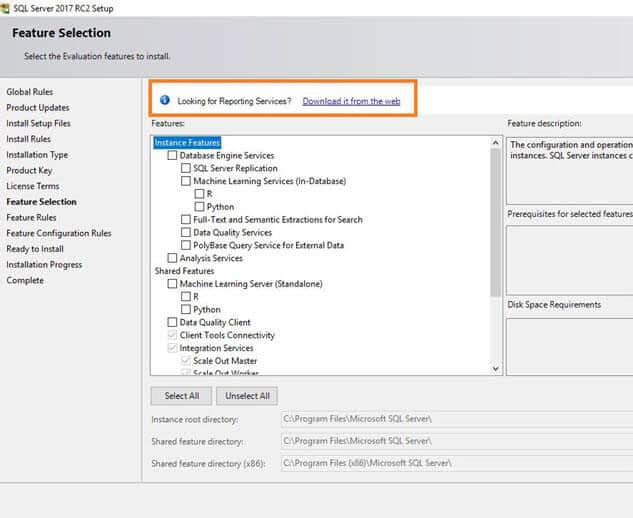
Task: Toggle the Integration Services checkbox
Action: pyautogui.click(x=172, y=348)
